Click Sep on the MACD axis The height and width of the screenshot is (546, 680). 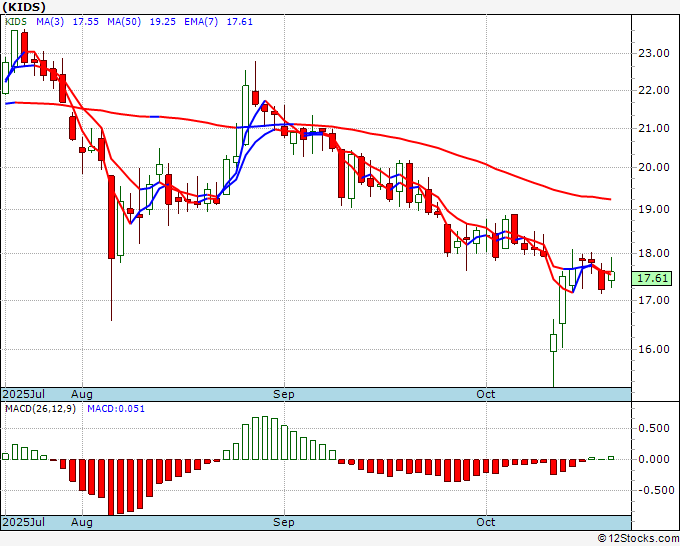(x=284, y=522)
